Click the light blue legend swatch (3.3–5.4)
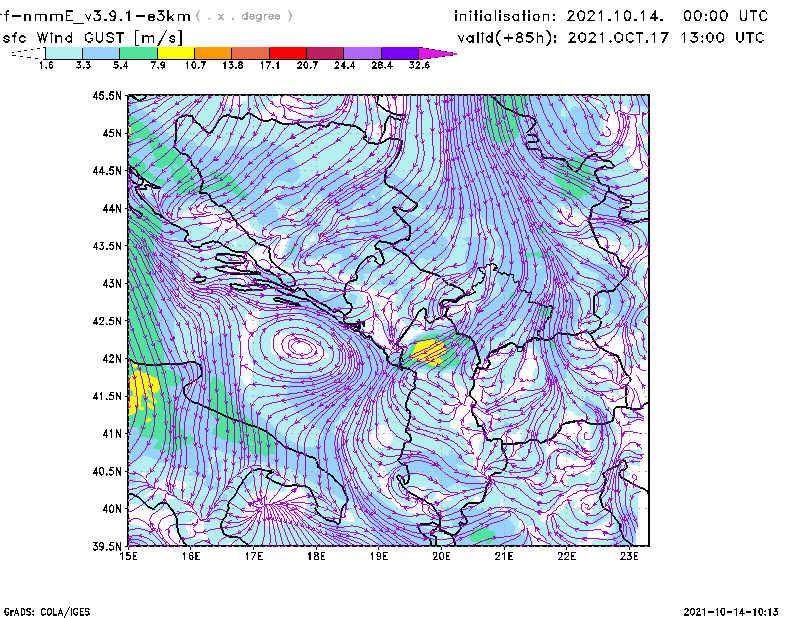Screen dimensions: 800x618 pos(101,53)
